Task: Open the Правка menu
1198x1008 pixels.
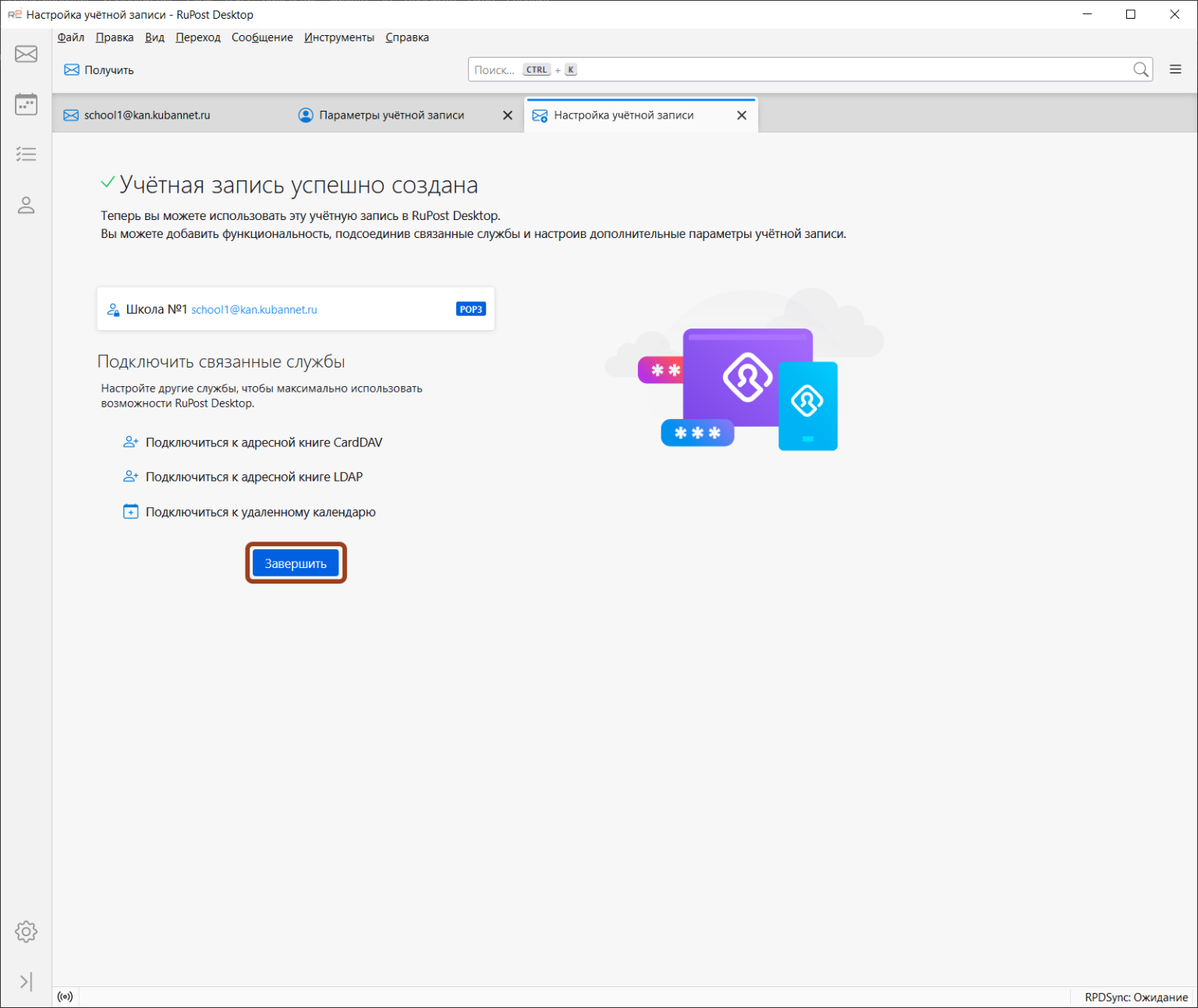Action: tap(115, 37)
